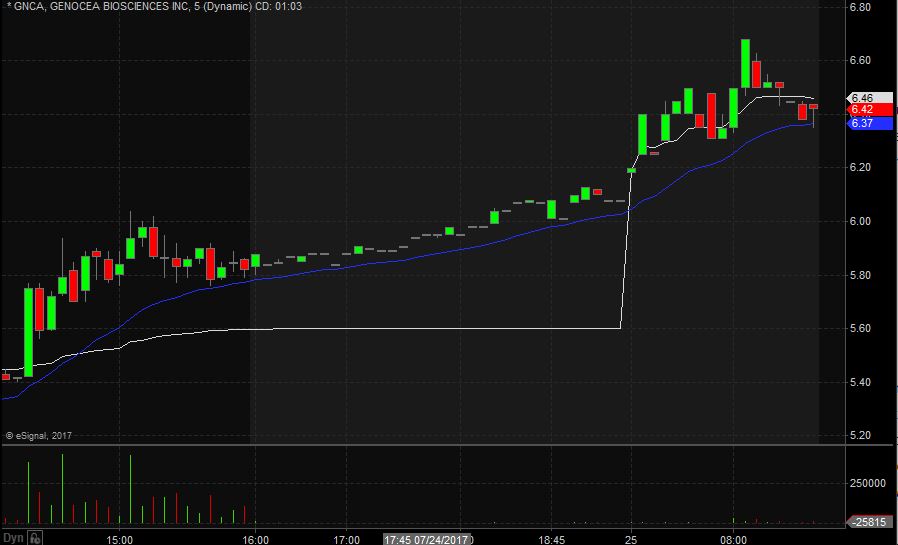Click the 16:00 time axis label
The image size is (898, 545).
coord(255,539)
